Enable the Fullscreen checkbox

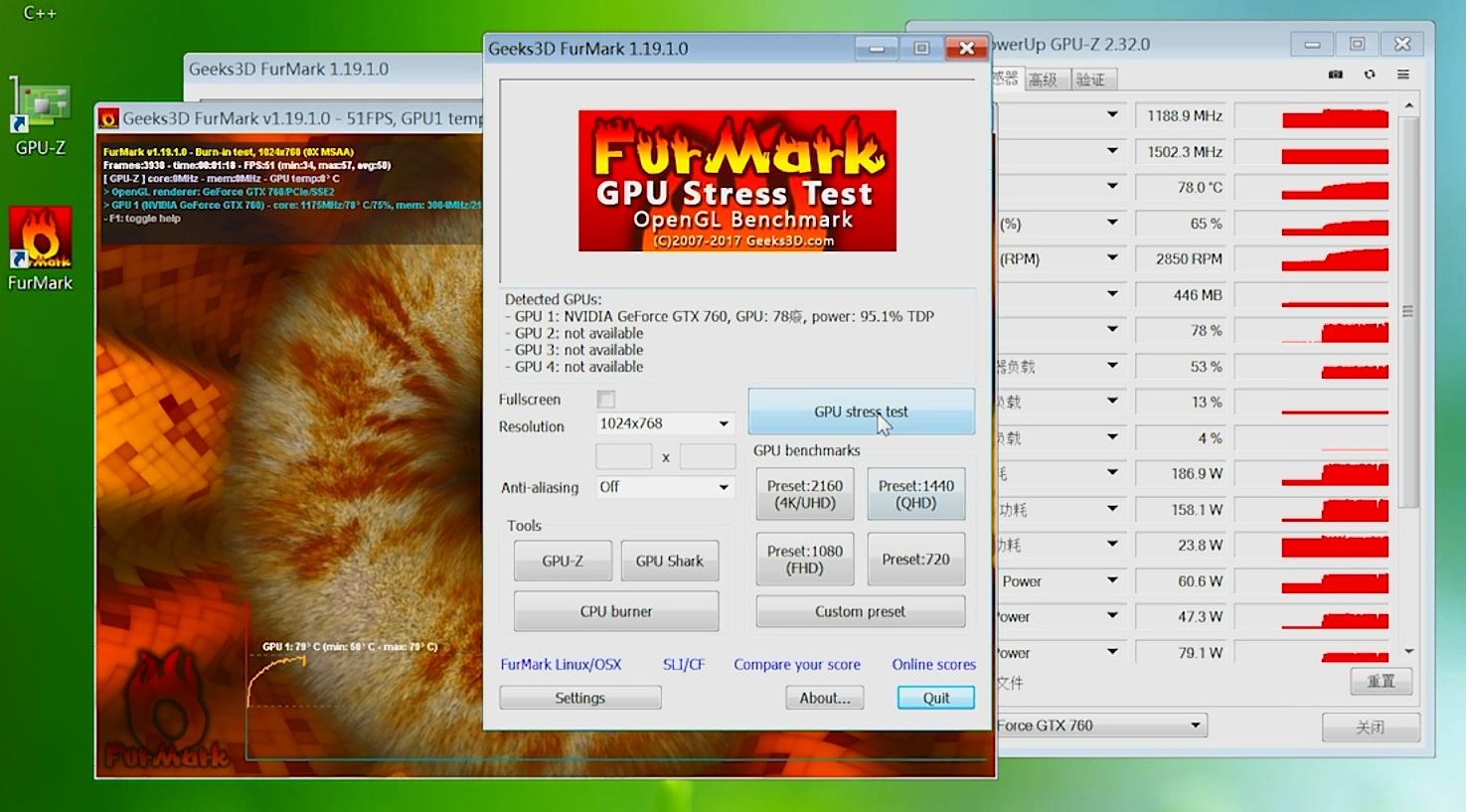[606, 400]
